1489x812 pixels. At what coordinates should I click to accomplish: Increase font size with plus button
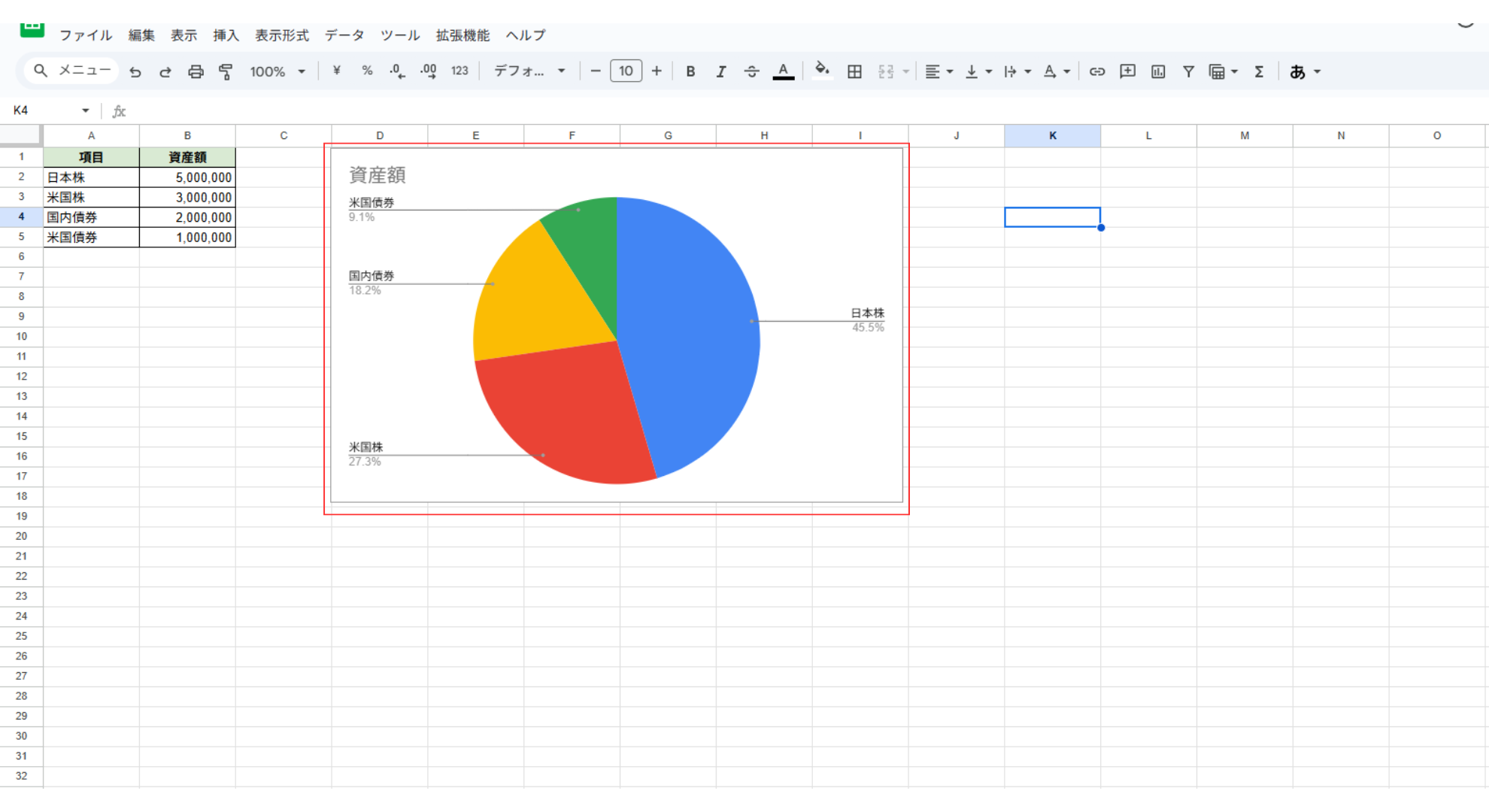point(657,71)
